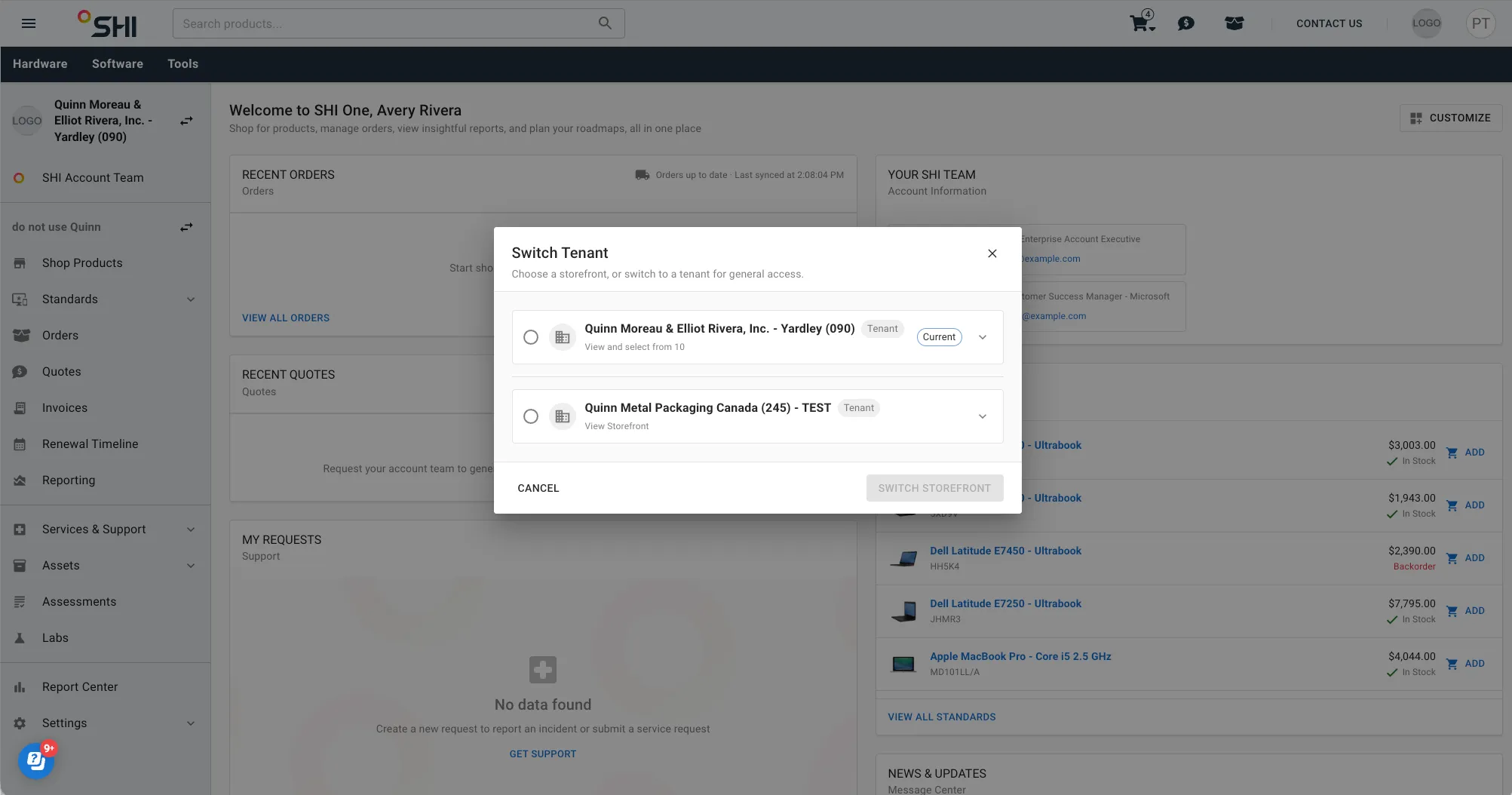The height and width of the screenshot is (795, 1512).
Task: Open the quotes dollar bubble icon
Action: click(x=1186, y=23)
